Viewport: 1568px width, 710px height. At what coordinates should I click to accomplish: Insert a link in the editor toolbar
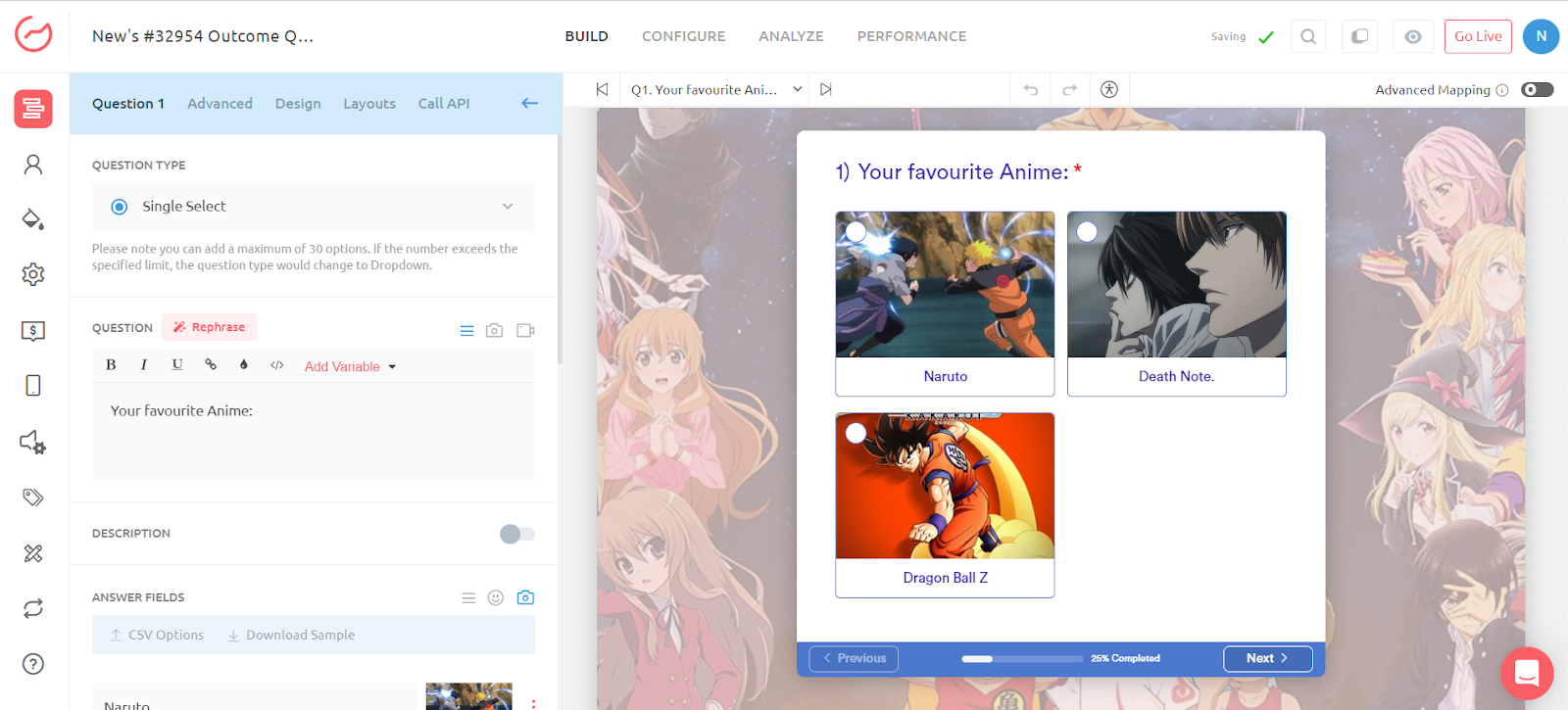[x=211, y=364]
